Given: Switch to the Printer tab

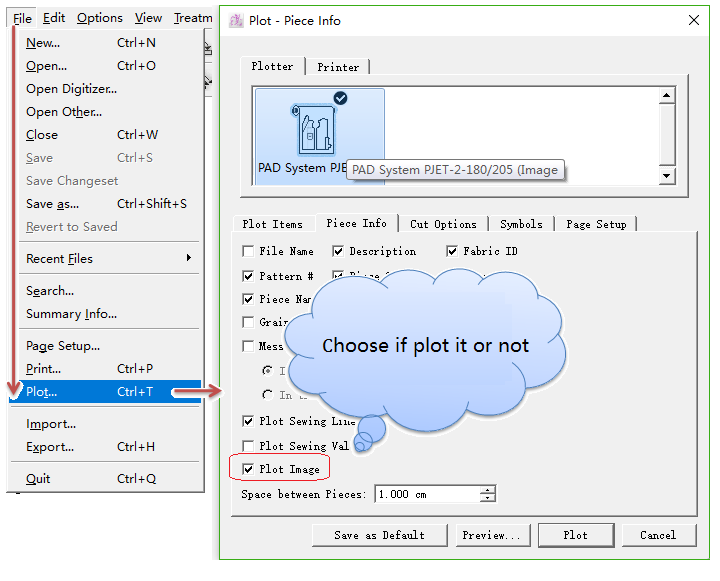Looking at the screenshot, I should coord(338,67).
